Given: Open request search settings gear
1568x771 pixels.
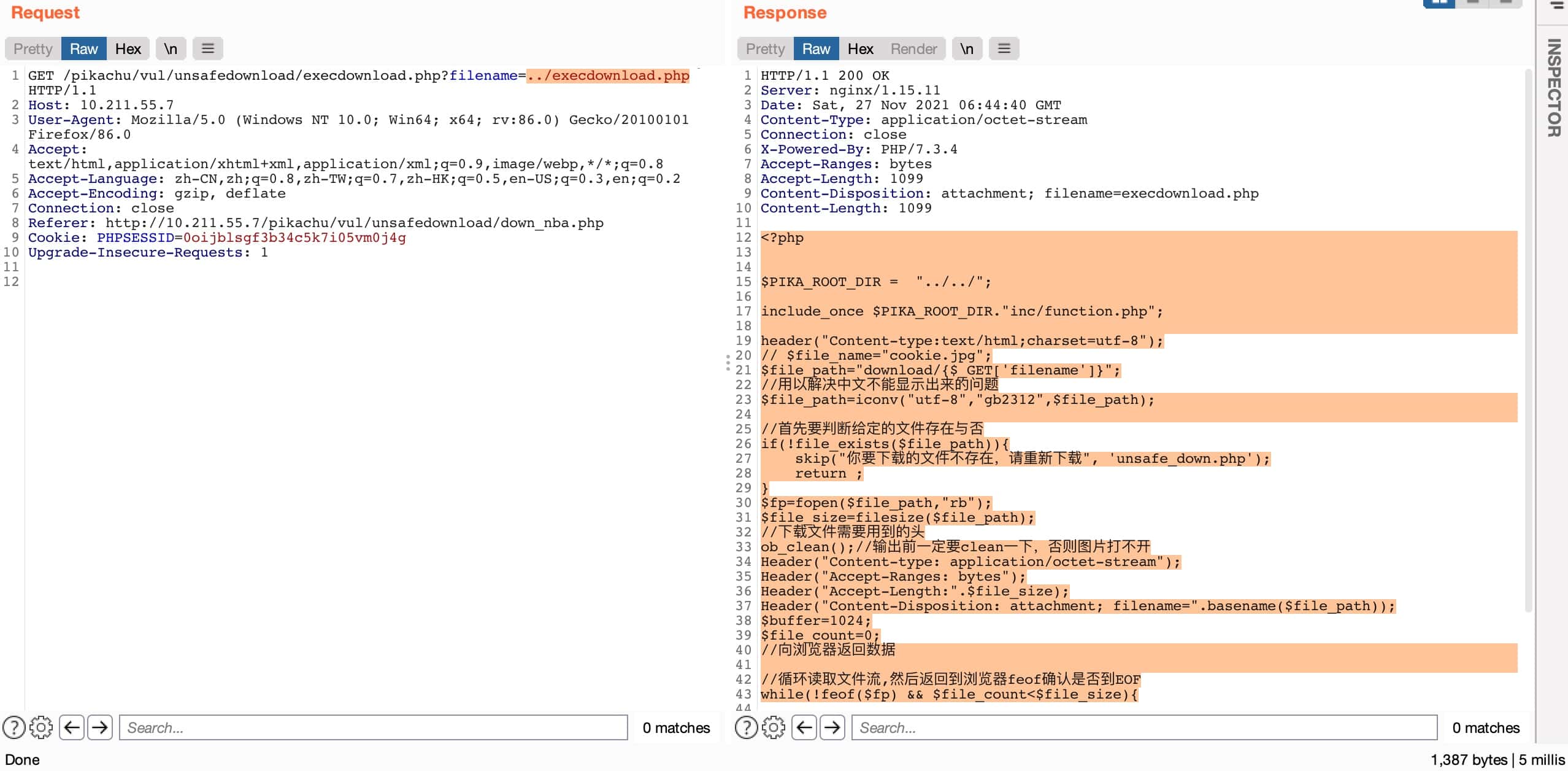Looking at the screenshot, I should tap(41, 727).
